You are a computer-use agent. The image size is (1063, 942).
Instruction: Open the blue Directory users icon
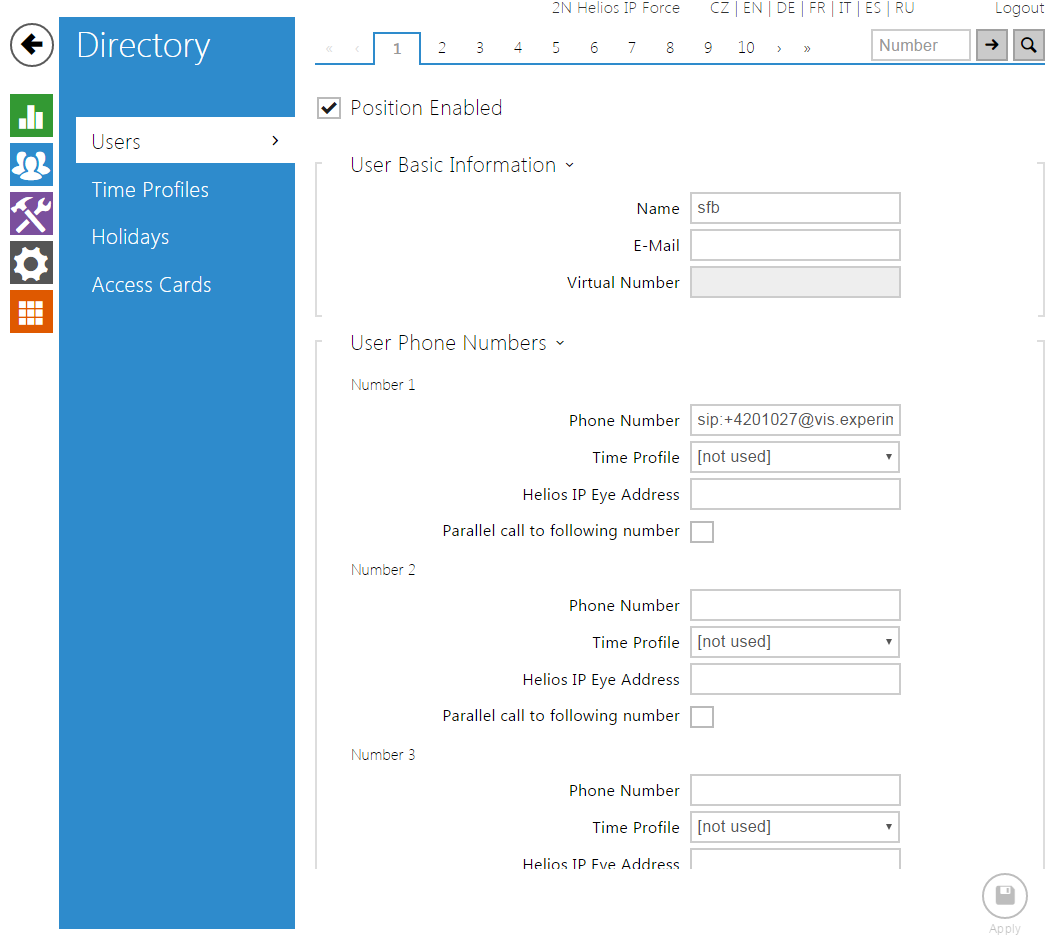click(x=31, y=165)
